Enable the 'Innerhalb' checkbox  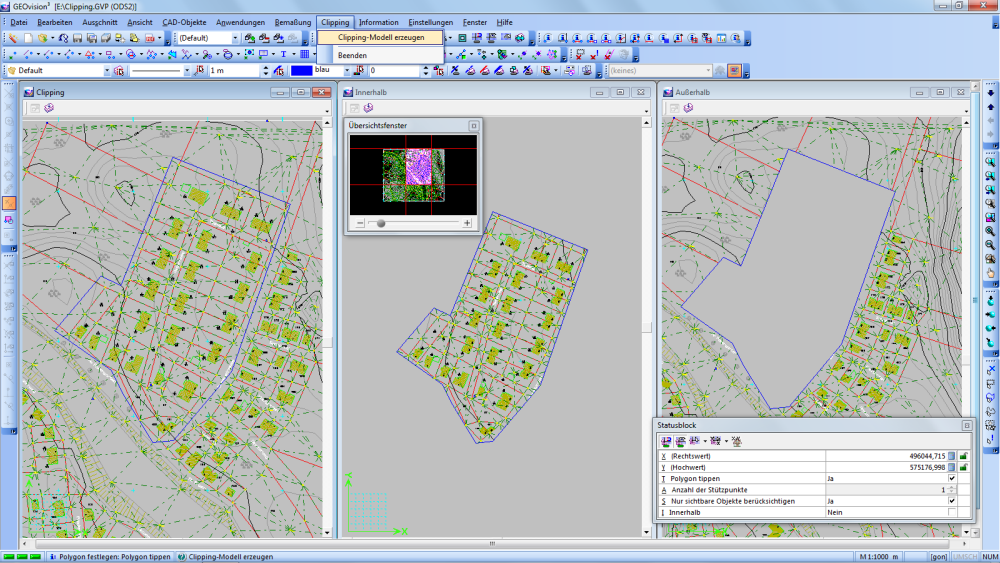tap(952, 512)
